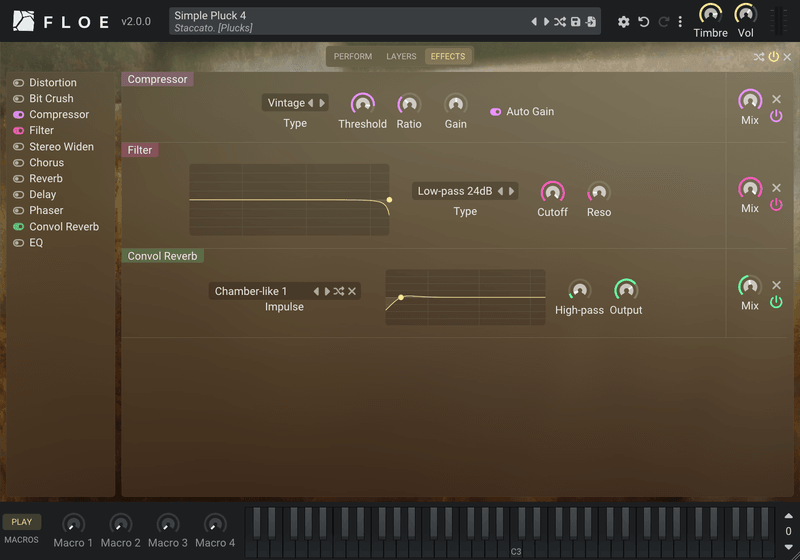Open the three-dot more options menu
Screen dimensions: 800x560
[680, 21]
